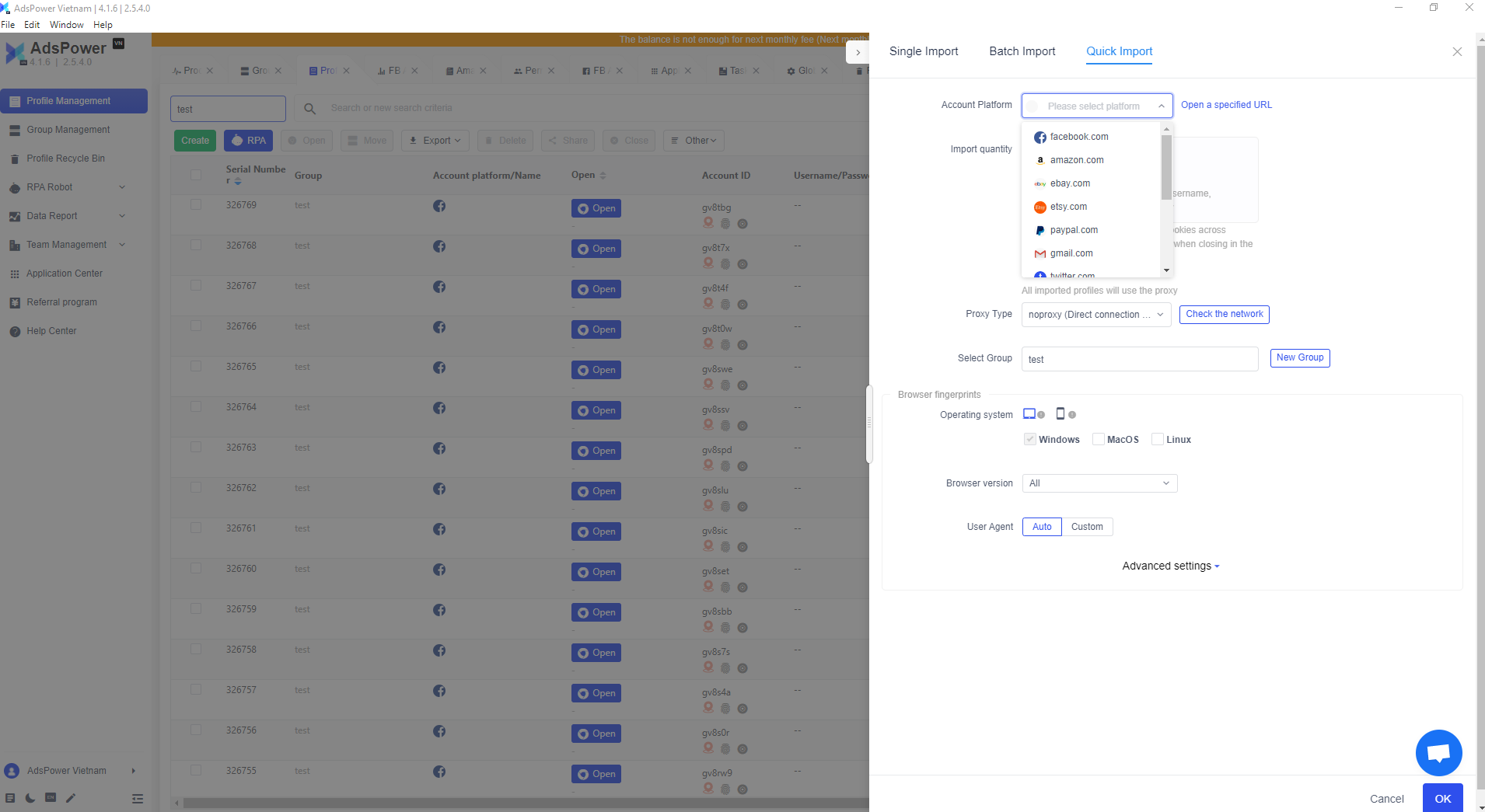Switch to the Single Import tab
Viewport: 1485px width, 812px height.
pos(923,51)
